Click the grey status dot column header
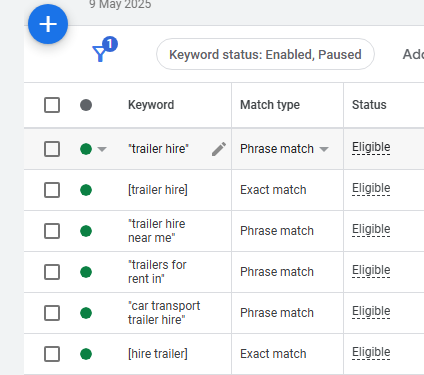The width and height of the screenshot is (424, 375). 86,105
